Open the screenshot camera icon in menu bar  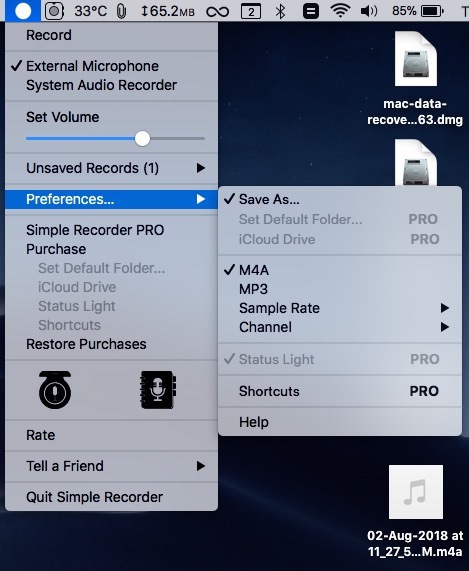[x=54, y=11]
